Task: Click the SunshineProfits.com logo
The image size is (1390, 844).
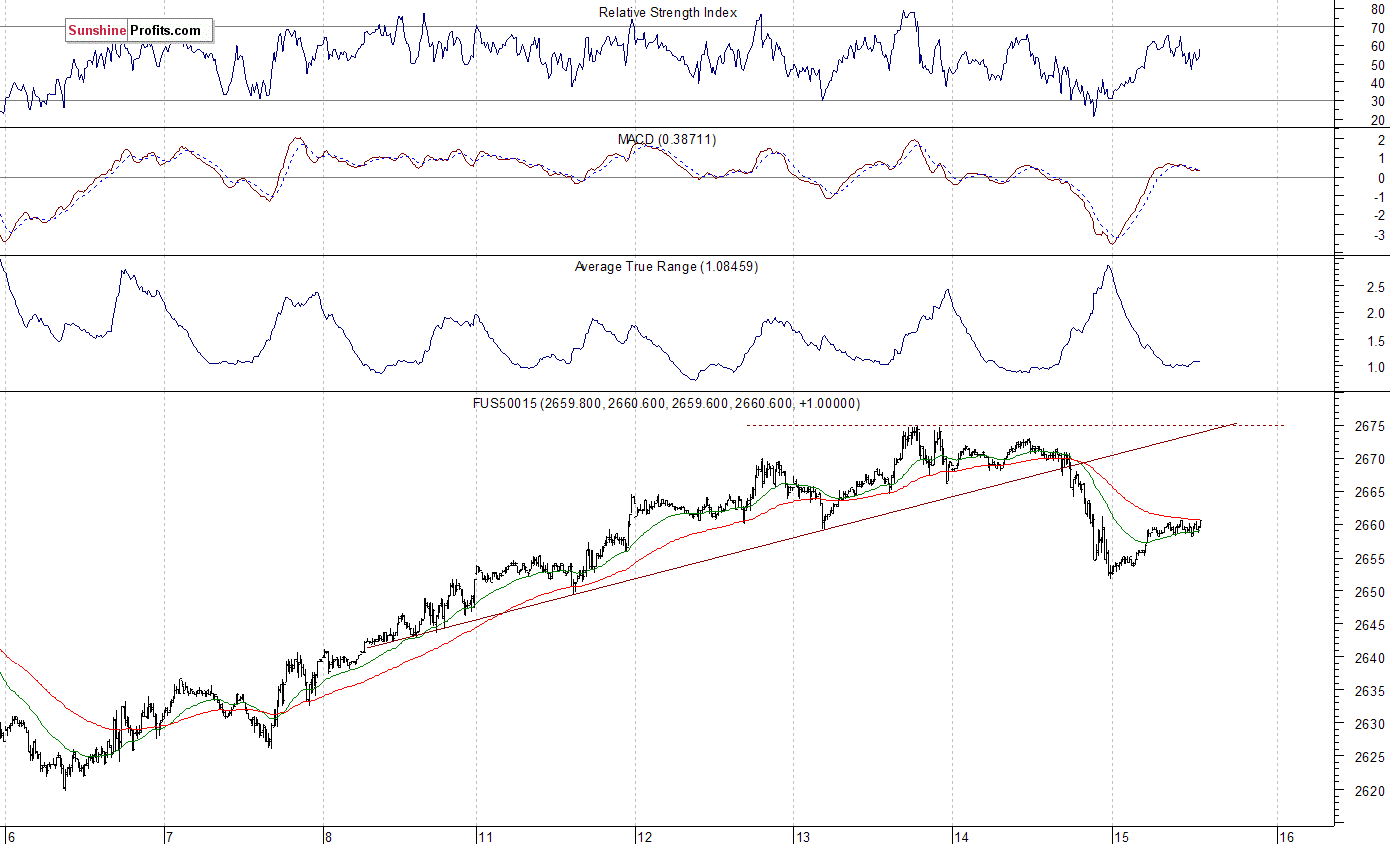Action: (139, 30)
